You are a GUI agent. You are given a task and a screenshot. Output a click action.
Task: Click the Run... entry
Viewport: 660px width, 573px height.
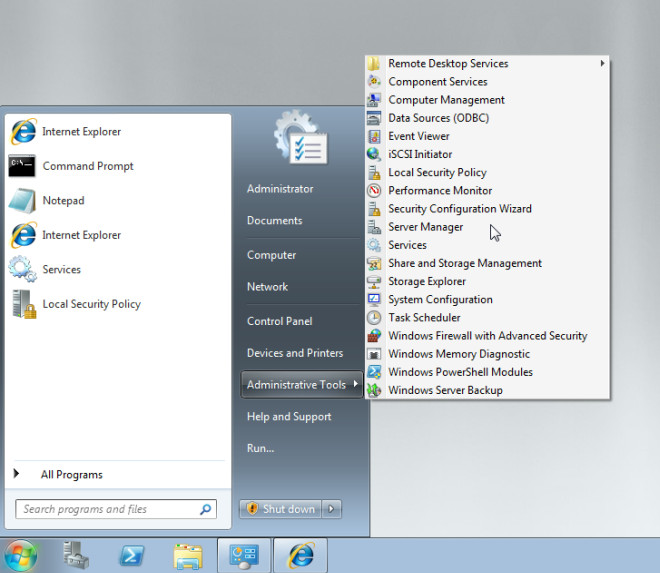[260, 448]
